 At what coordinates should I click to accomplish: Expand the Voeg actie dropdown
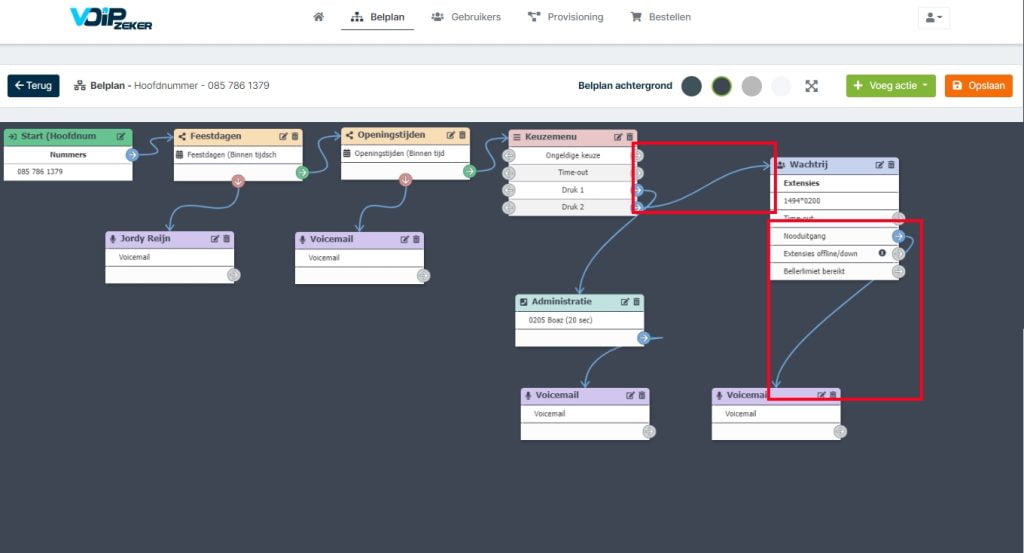pyautogui.click(x=891, y=86)
